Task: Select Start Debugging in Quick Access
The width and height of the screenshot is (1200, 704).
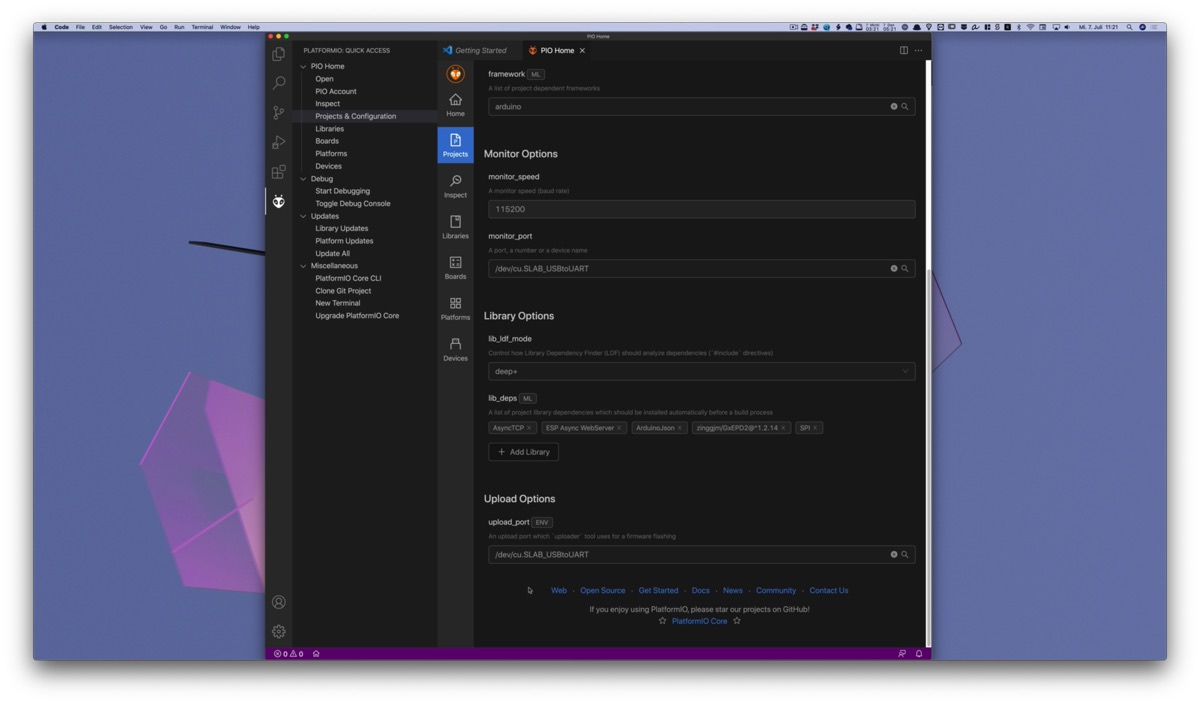Action: 343,191
